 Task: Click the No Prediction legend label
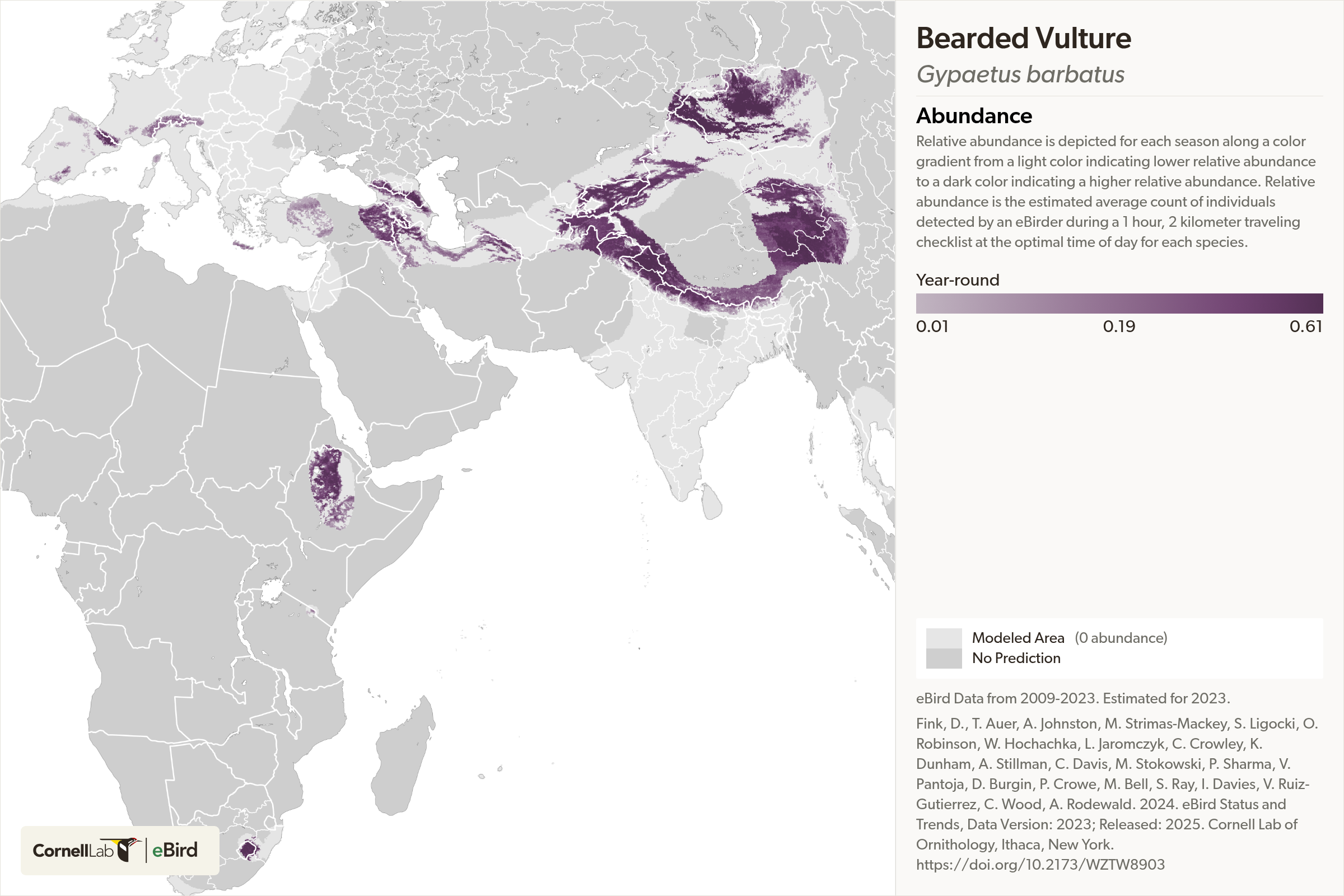1016,659
